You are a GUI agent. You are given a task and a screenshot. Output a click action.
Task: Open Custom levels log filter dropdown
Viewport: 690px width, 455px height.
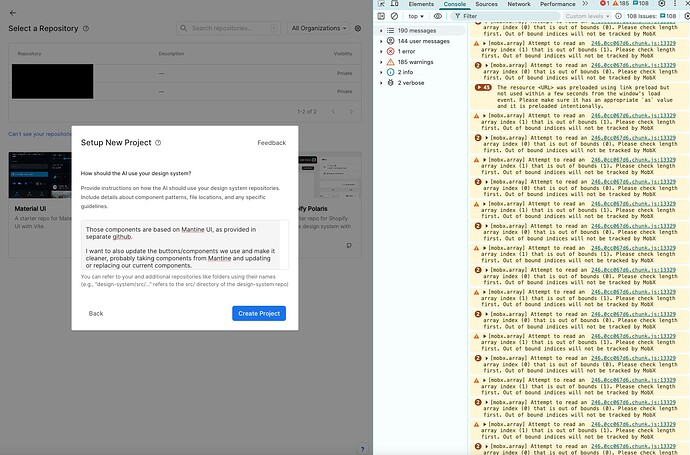click(x=587, y=16)
